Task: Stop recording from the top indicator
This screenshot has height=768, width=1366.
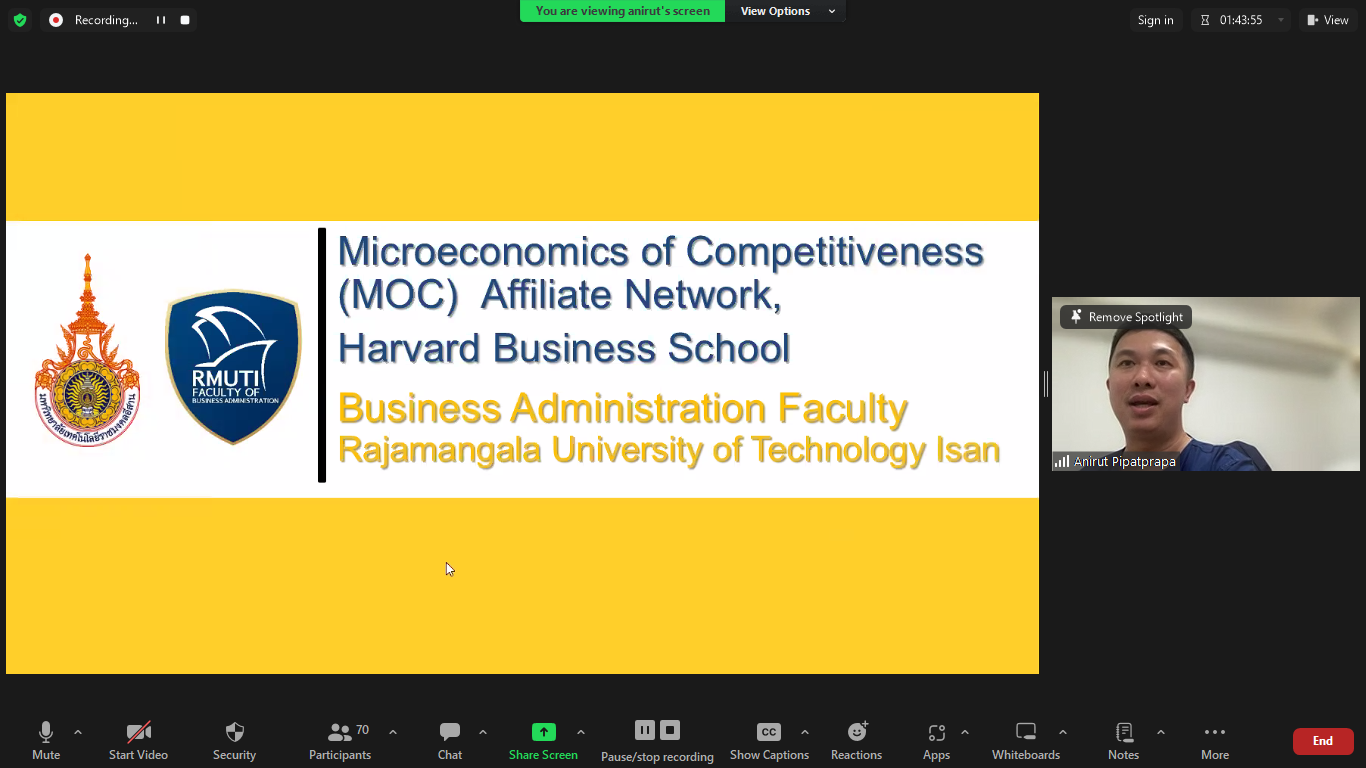Action: pyautogui.click(x=185, y=20)
